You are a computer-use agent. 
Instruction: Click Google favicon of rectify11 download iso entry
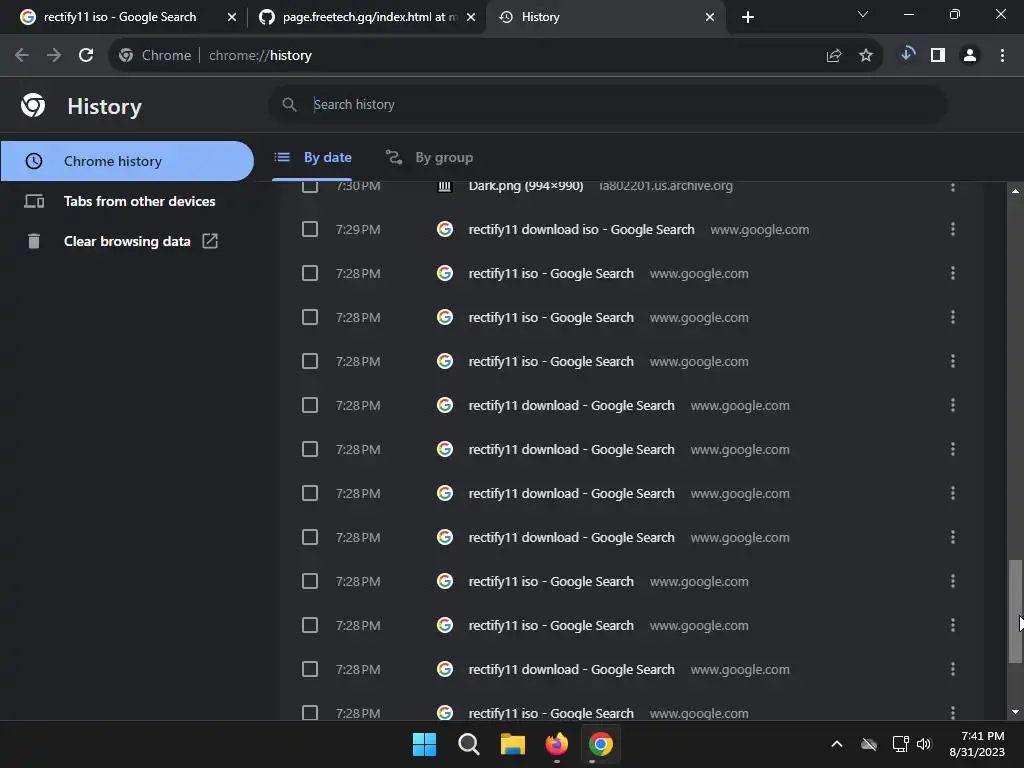(445, 229)
